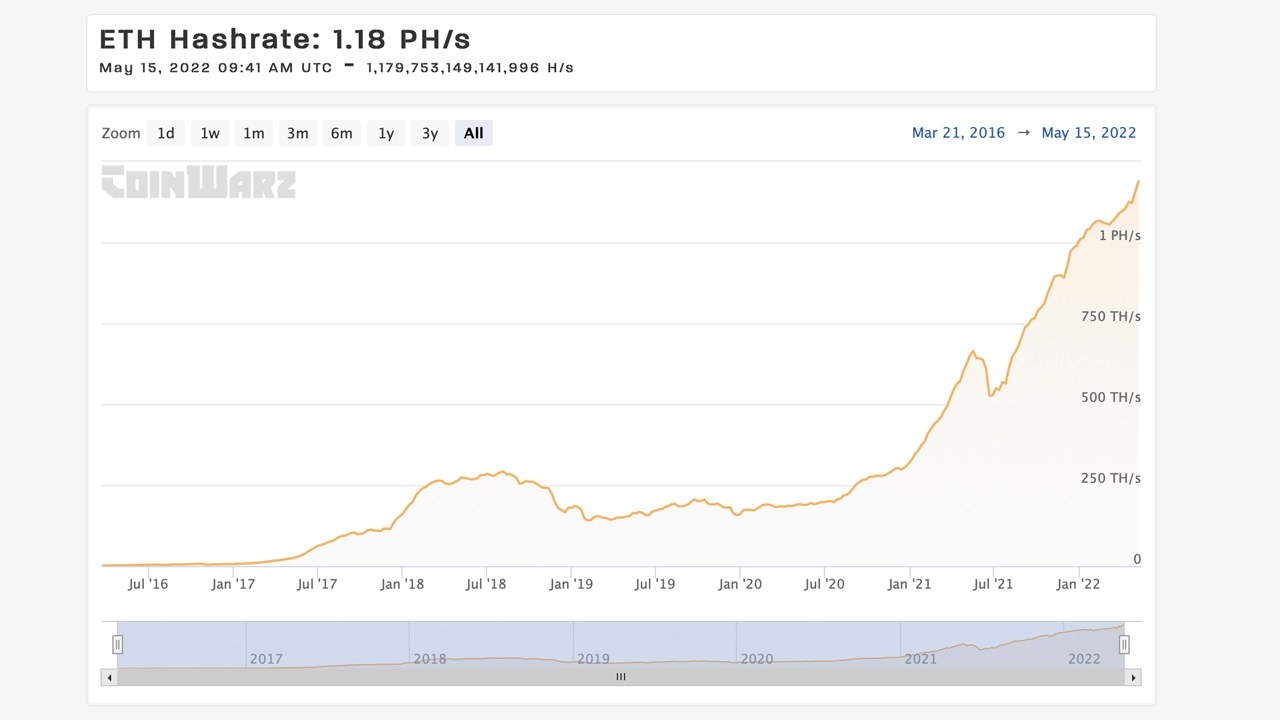Set zoom to 3m
The height and width of the screenshot is (720, 1280).
[x=298, y=133]
